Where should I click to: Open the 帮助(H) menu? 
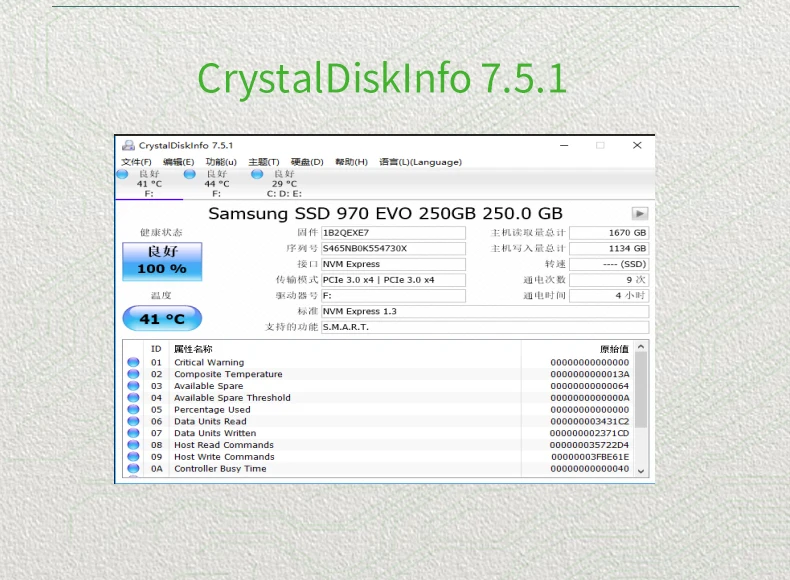[351, 162]
